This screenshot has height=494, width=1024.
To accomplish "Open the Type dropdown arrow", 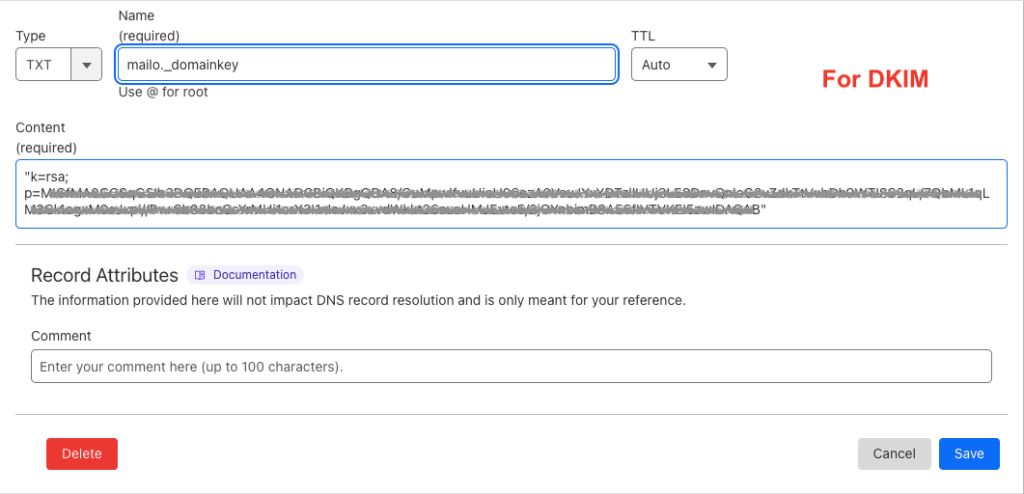I will click(x=88, y=65).
